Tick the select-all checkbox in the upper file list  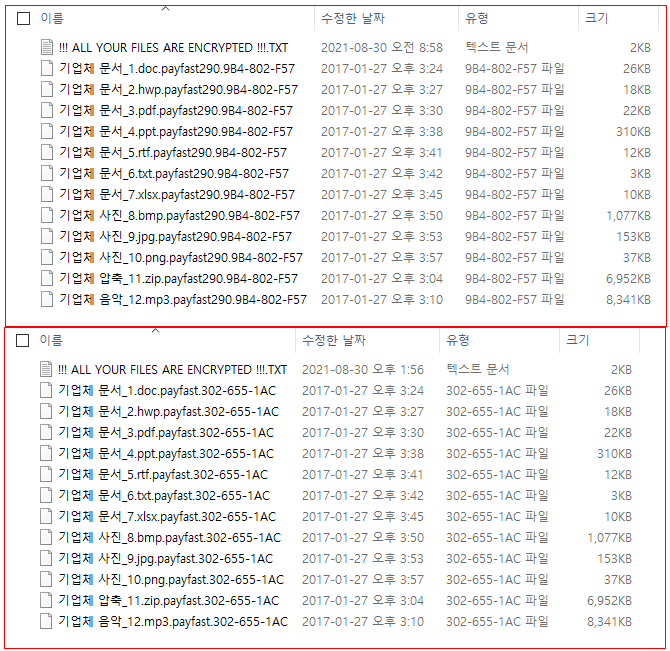tap(24, 18)
